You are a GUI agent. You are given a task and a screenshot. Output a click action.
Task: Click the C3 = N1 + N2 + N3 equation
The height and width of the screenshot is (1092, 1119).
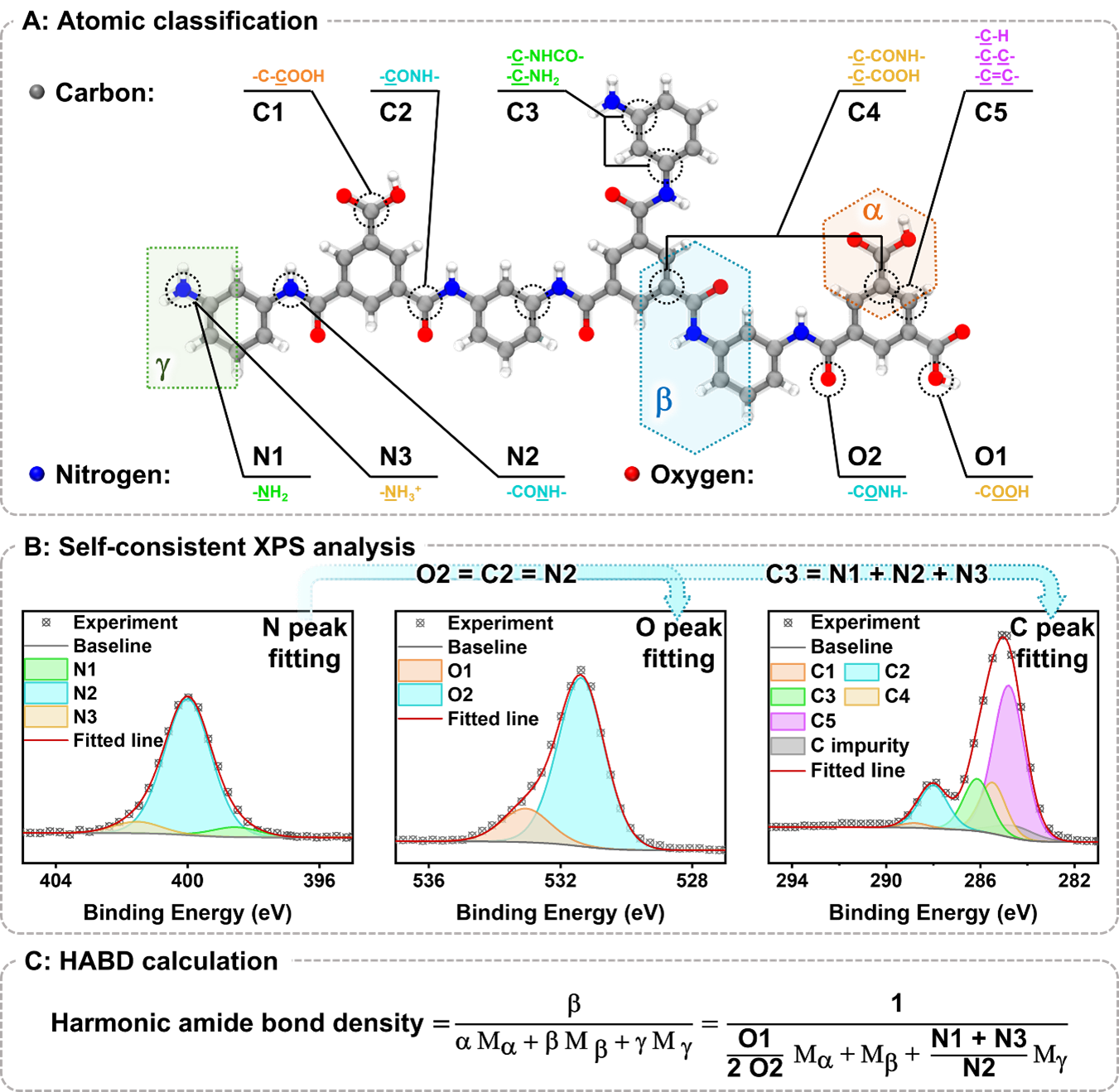[x=876, y=575]
